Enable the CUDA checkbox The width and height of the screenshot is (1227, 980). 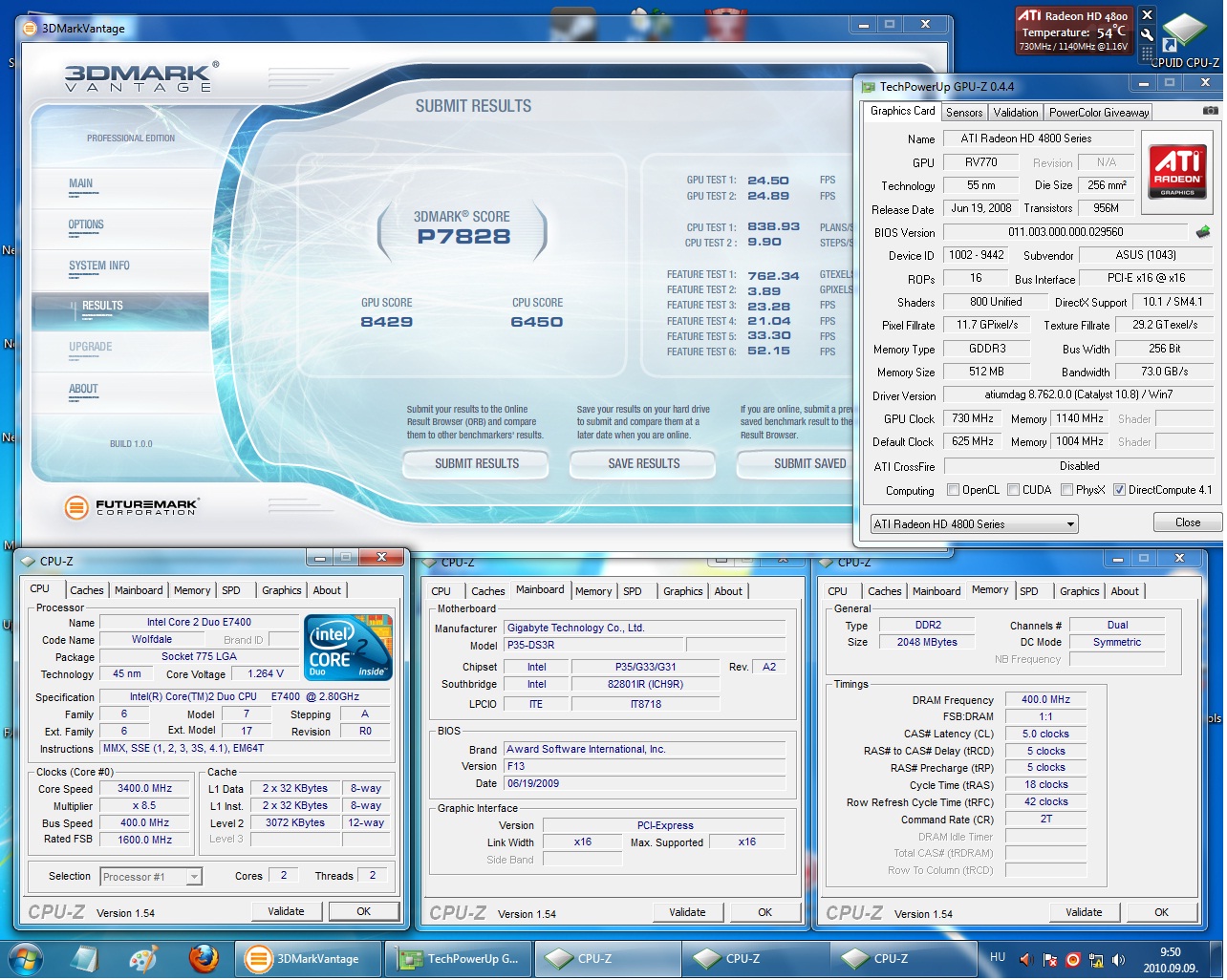(x=1013, y=490)
